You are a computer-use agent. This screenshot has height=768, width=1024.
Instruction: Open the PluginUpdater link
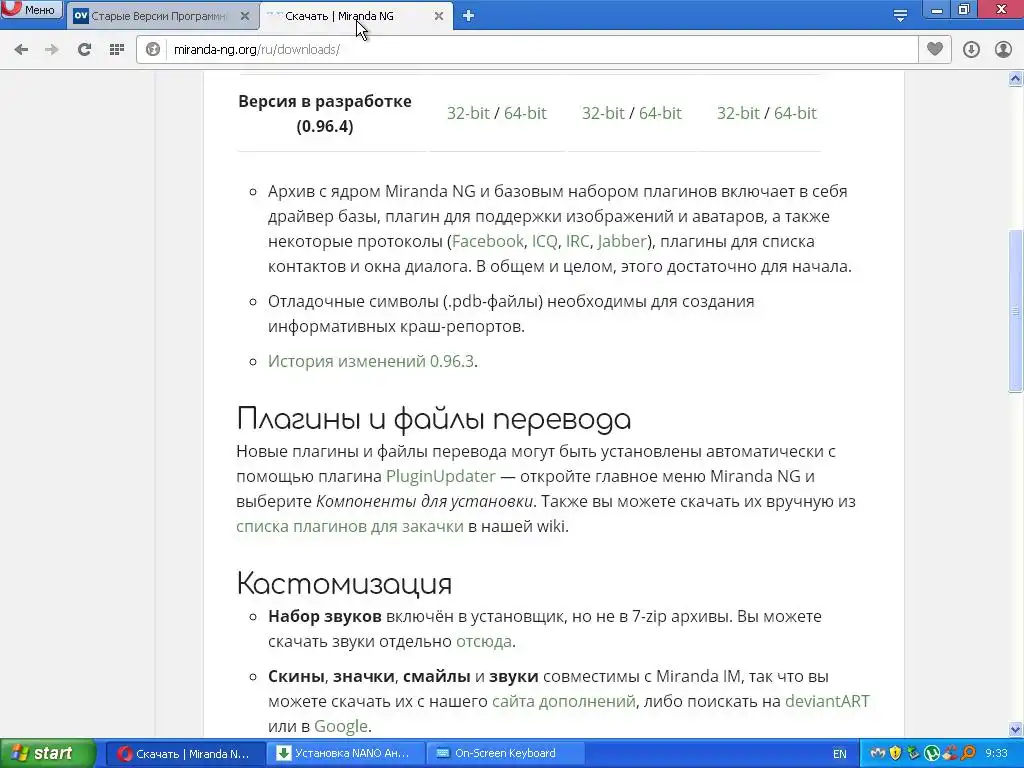tap(441, 476)
